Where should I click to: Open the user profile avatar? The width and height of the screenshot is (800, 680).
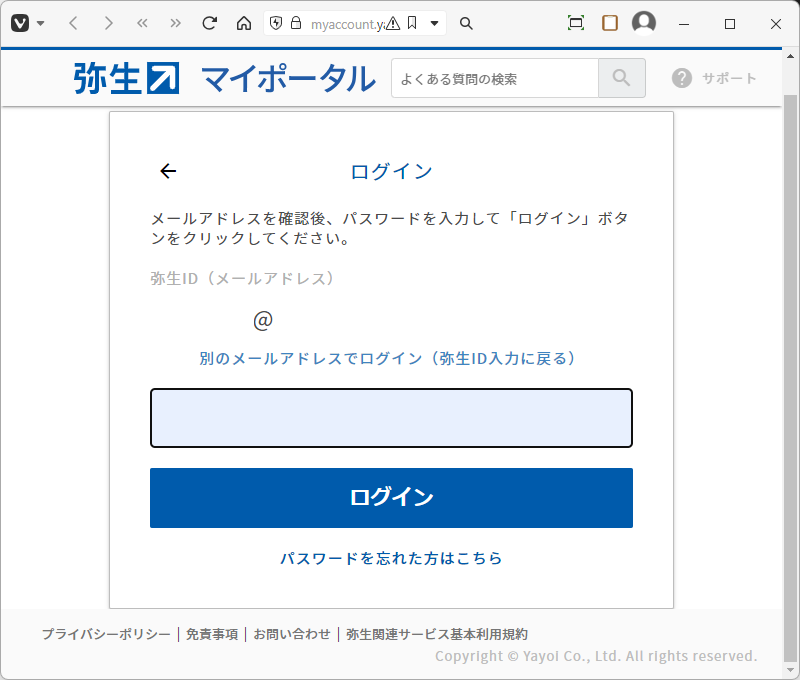[644, 23]
